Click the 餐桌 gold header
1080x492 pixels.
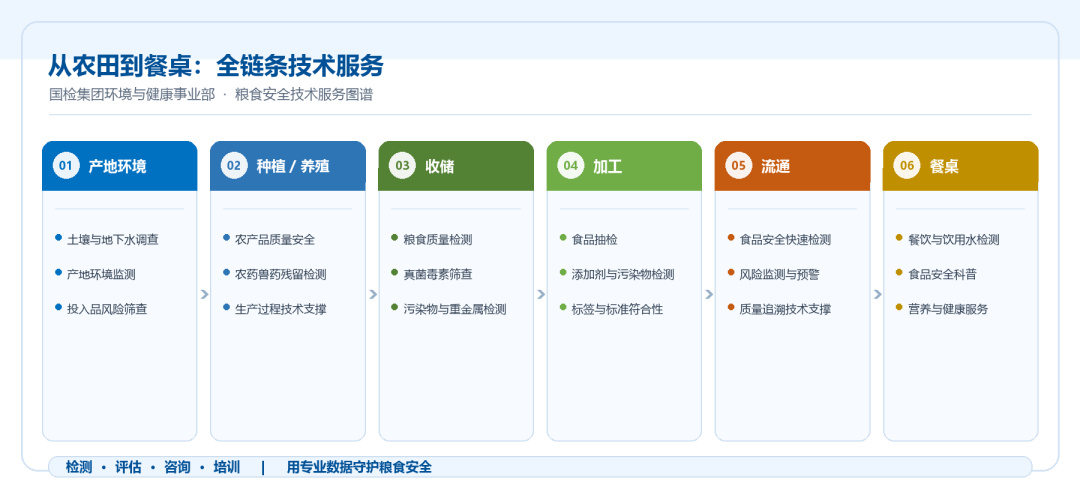tap(960, 166)
